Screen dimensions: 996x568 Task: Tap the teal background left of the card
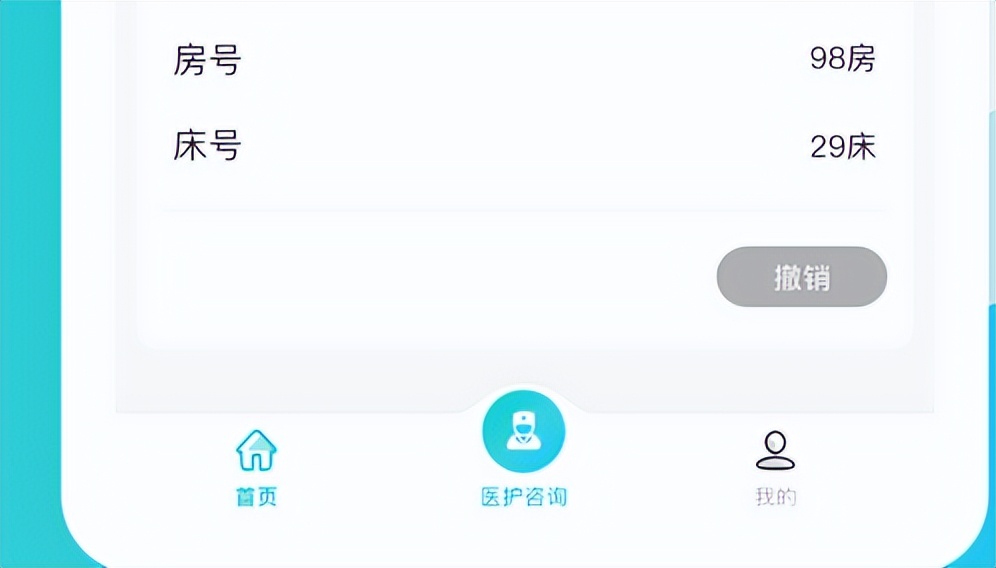click(x=28, y=250)
